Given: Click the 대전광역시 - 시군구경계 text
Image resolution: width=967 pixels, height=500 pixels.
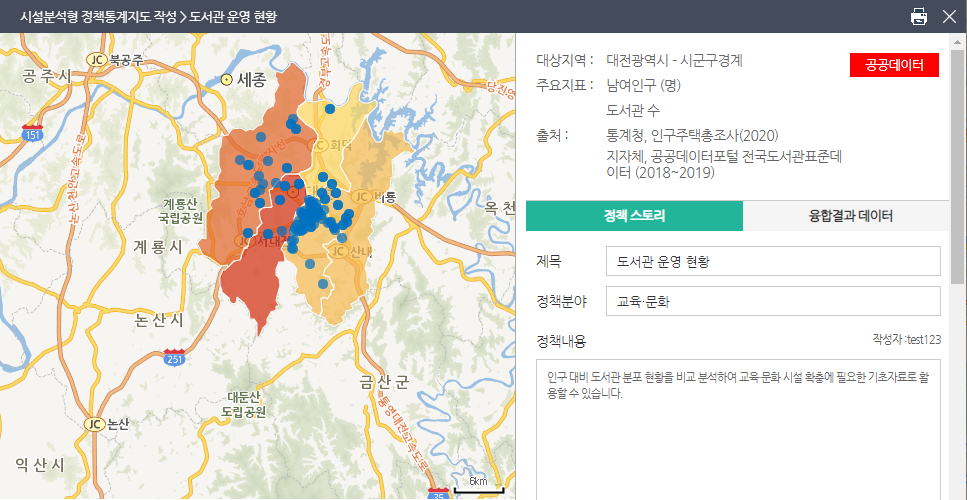Looking at the screenshot, I should pyautogui.click(x=675, y=60).
